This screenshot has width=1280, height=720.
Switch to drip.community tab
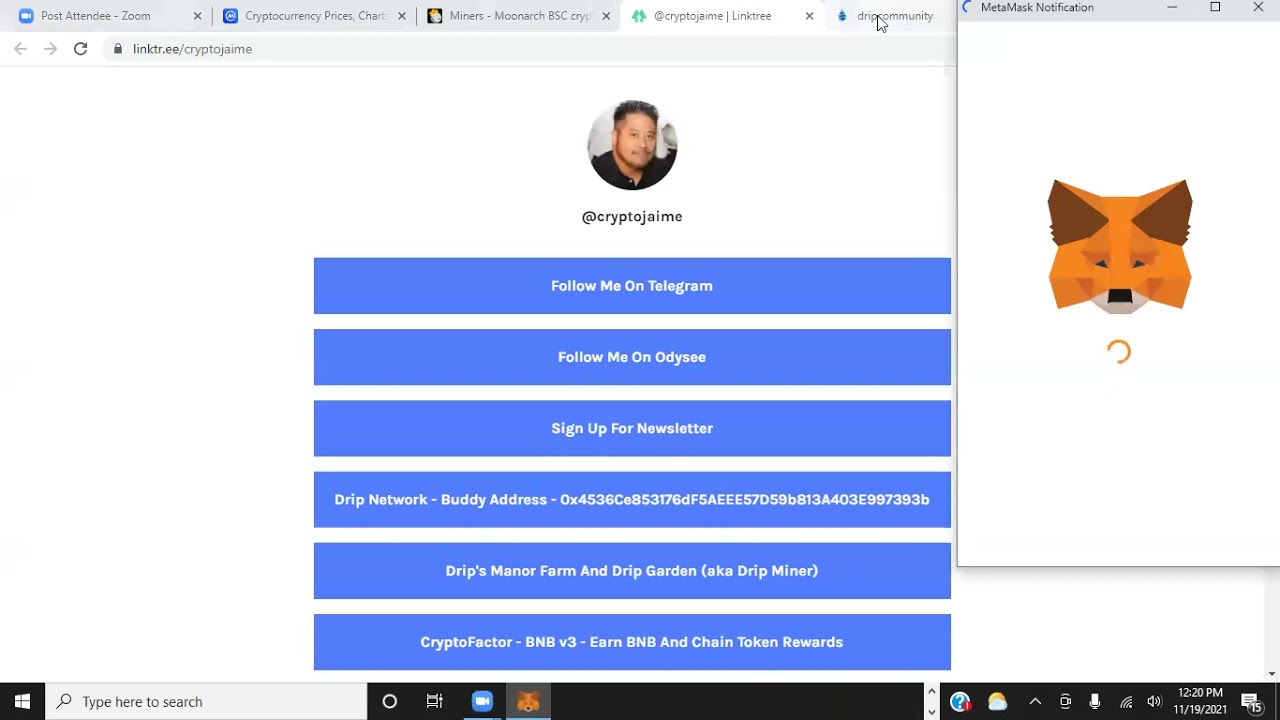(x=890, y=16)
